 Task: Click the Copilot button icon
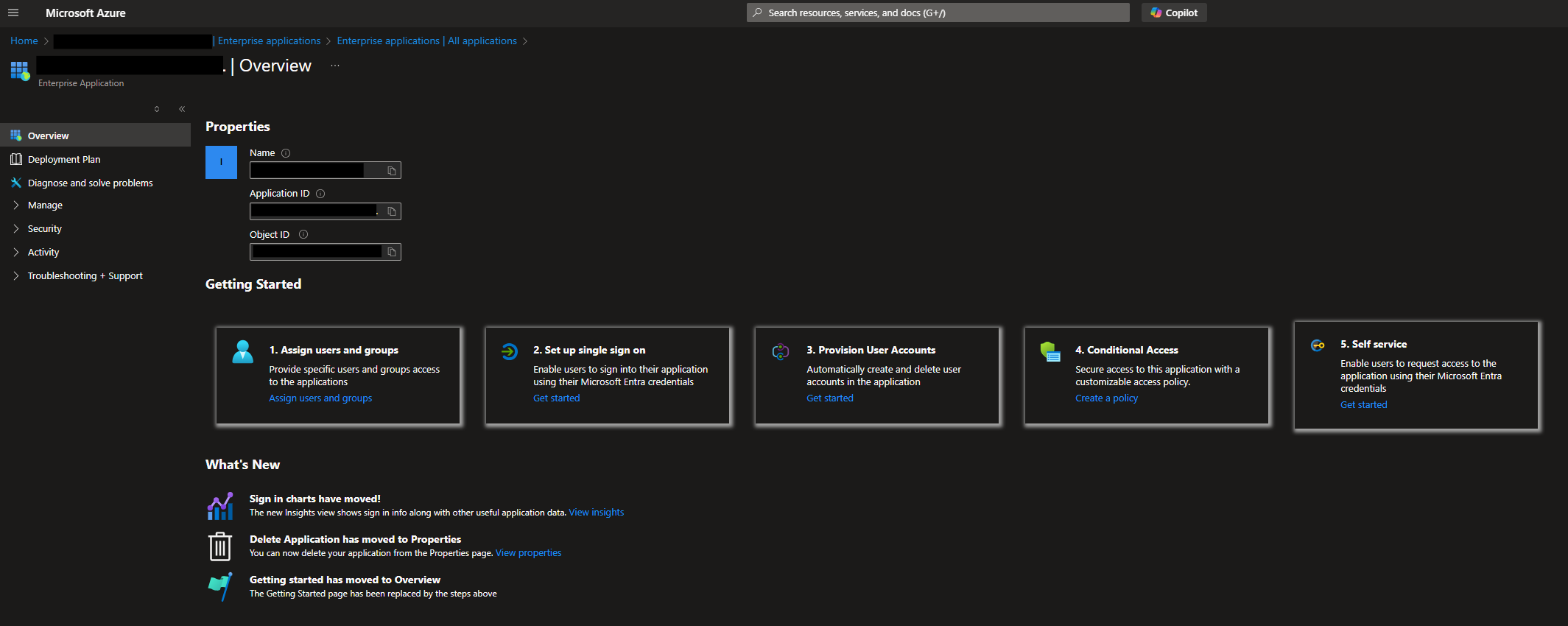[x=1156, y=13]
